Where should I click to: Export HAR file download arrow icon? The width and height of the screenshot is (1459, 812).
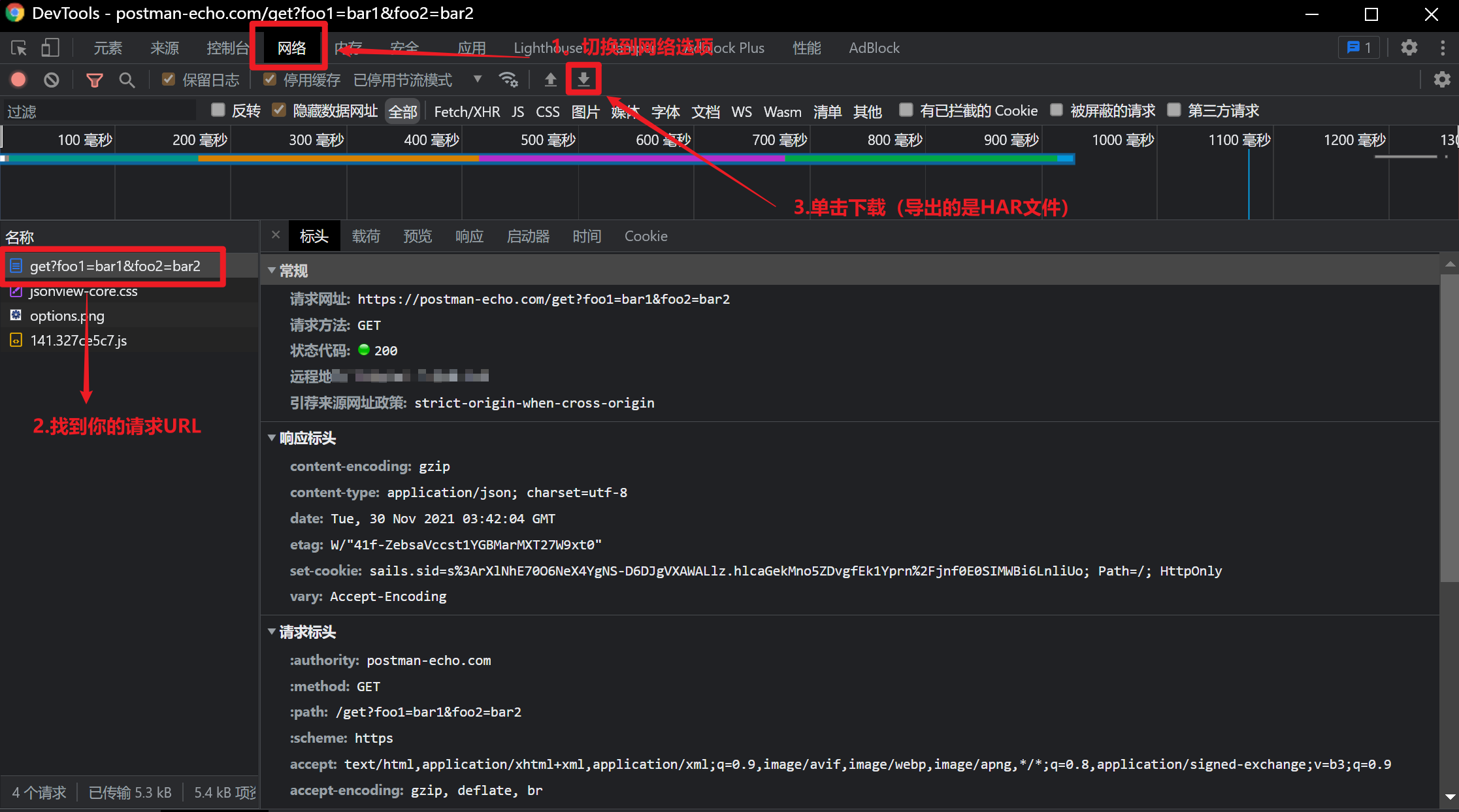point(583,80)
